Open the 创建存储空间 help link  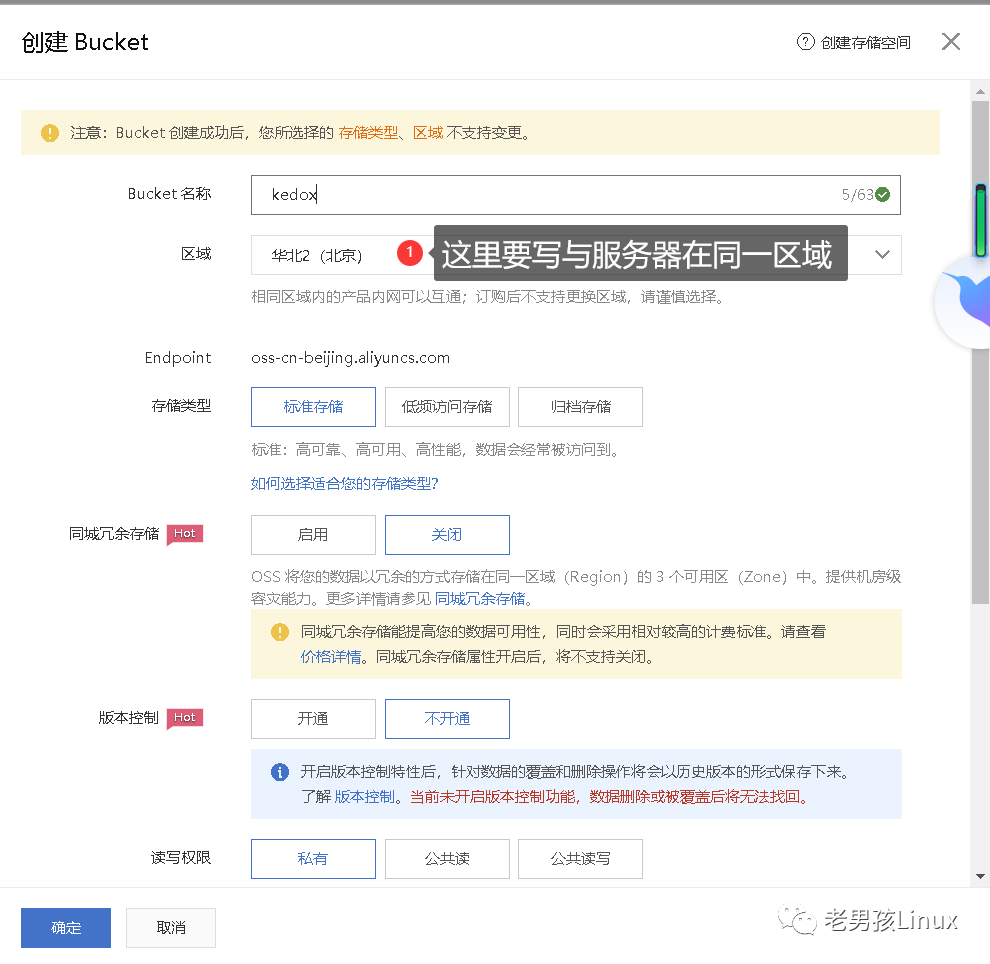coord(865,42)
